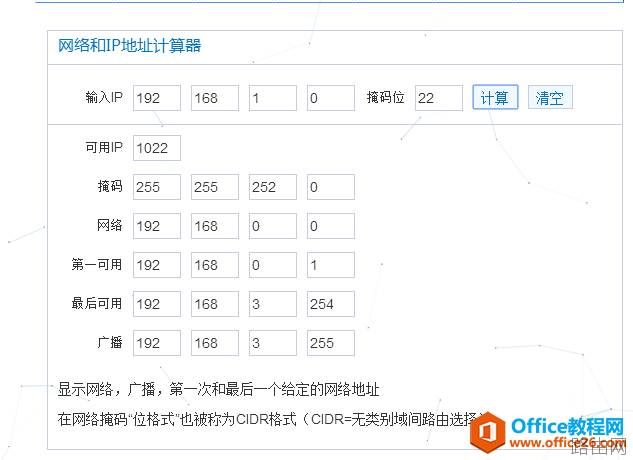This screenshot has height=460, width=633.
Task: Select the second 输入IP octet field 168
Action: pos(215,98)
